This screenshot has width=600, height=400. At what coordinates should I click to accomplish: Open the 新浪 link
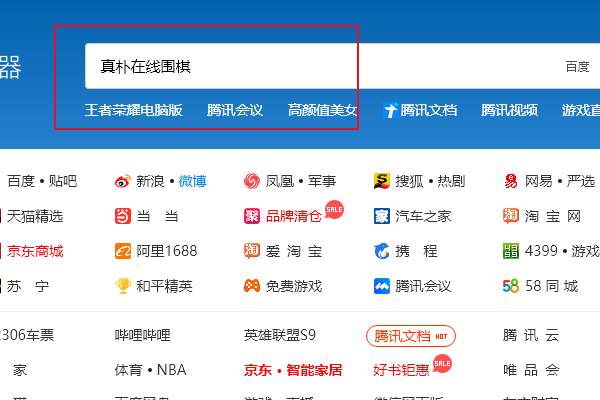coord(150,181)
